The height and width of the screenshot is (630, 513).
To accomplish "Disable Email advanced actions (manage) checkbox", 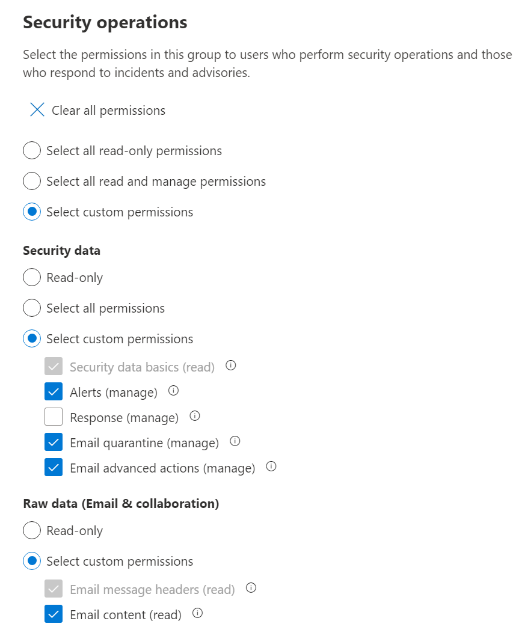I will tap(53, 467).
